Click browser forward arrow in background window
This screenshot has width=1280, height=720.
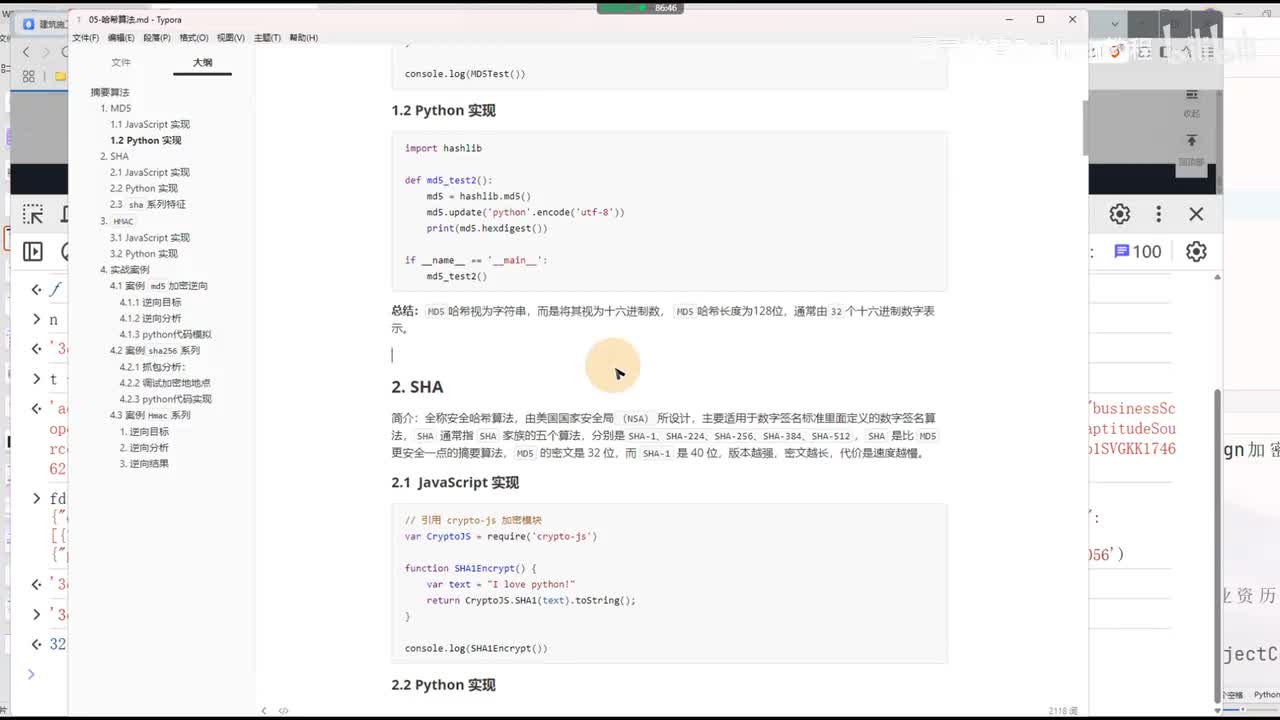48,52
